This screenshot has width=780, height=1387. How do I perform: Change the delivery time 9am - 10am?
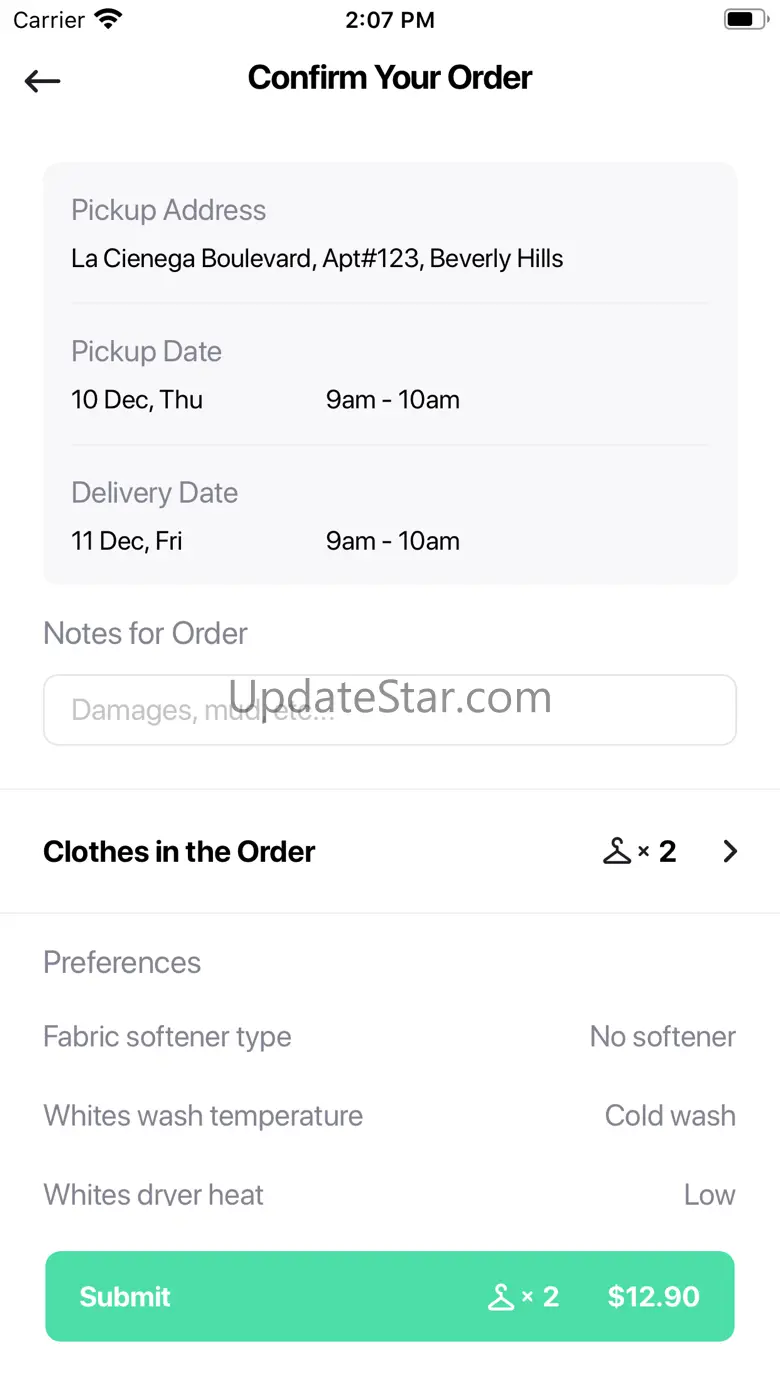coord(393,541)
